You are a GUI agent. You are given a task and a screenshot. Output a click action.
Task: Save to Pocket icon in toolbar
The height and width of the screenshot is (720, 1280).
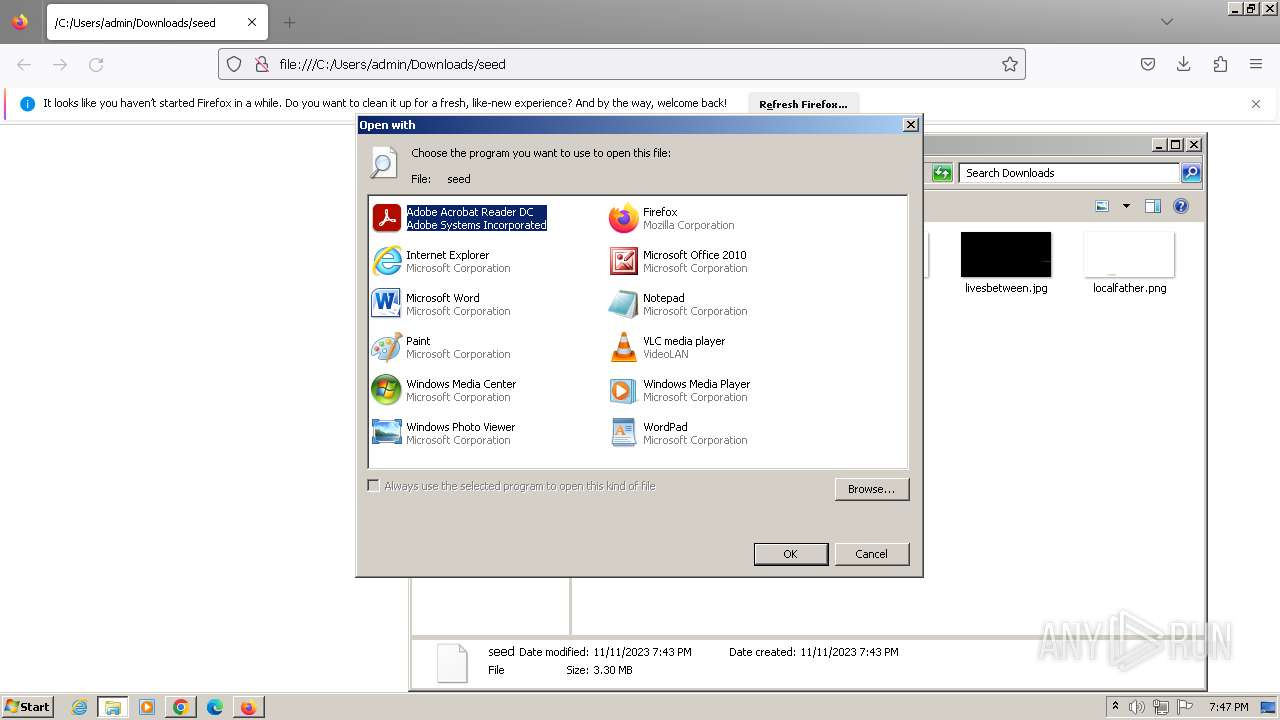(x=1148, y=64)
